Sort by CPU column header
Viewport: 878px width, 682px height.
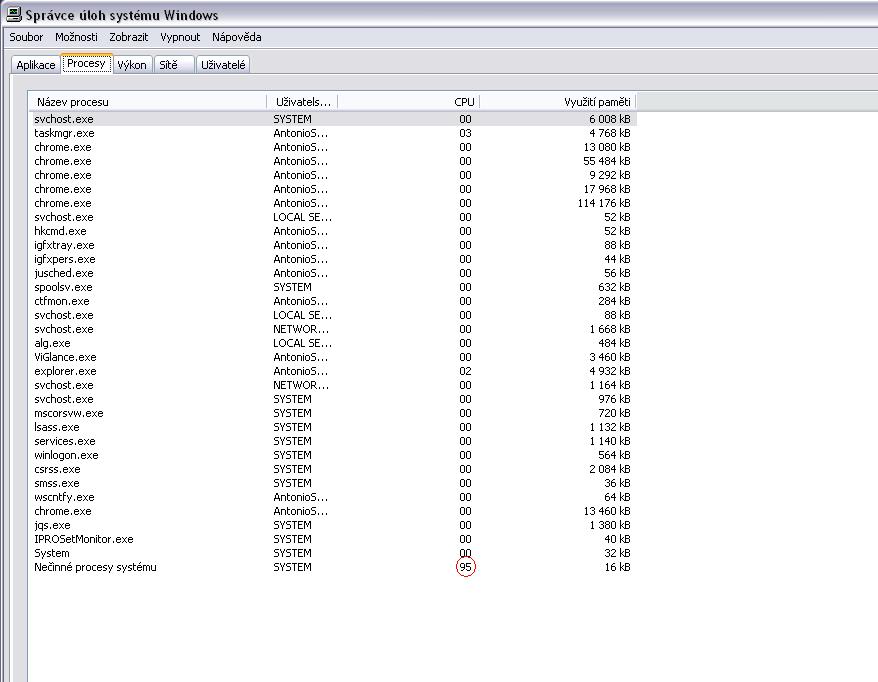pos(409,102)
